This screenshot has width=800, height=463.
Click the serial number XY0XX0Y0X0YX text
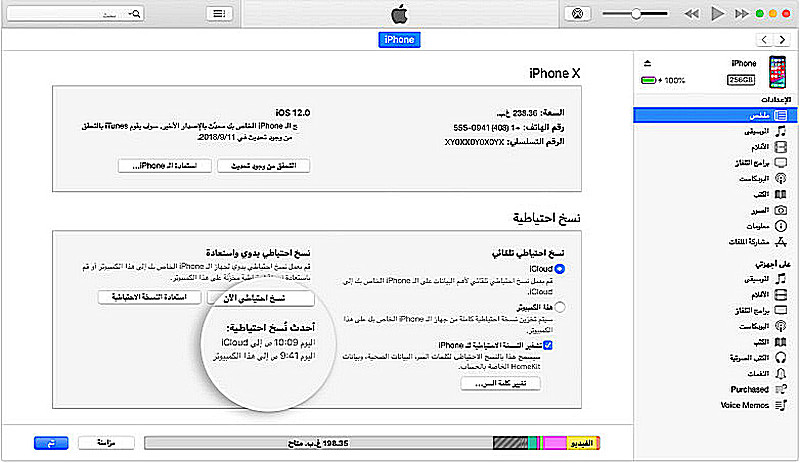point(474,142)
